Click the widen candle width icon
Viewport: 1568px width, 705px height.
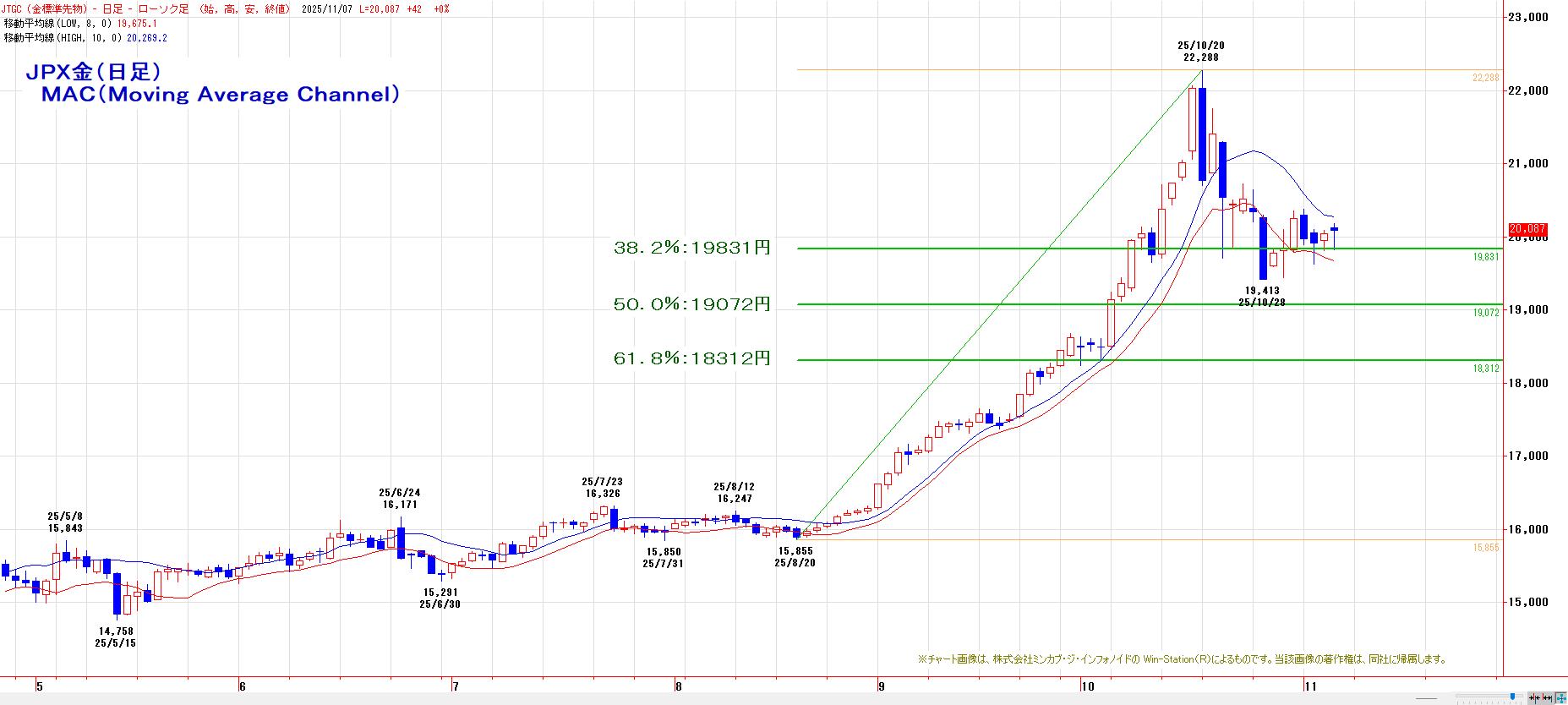pyautogui.click(x=1547, y=698)
